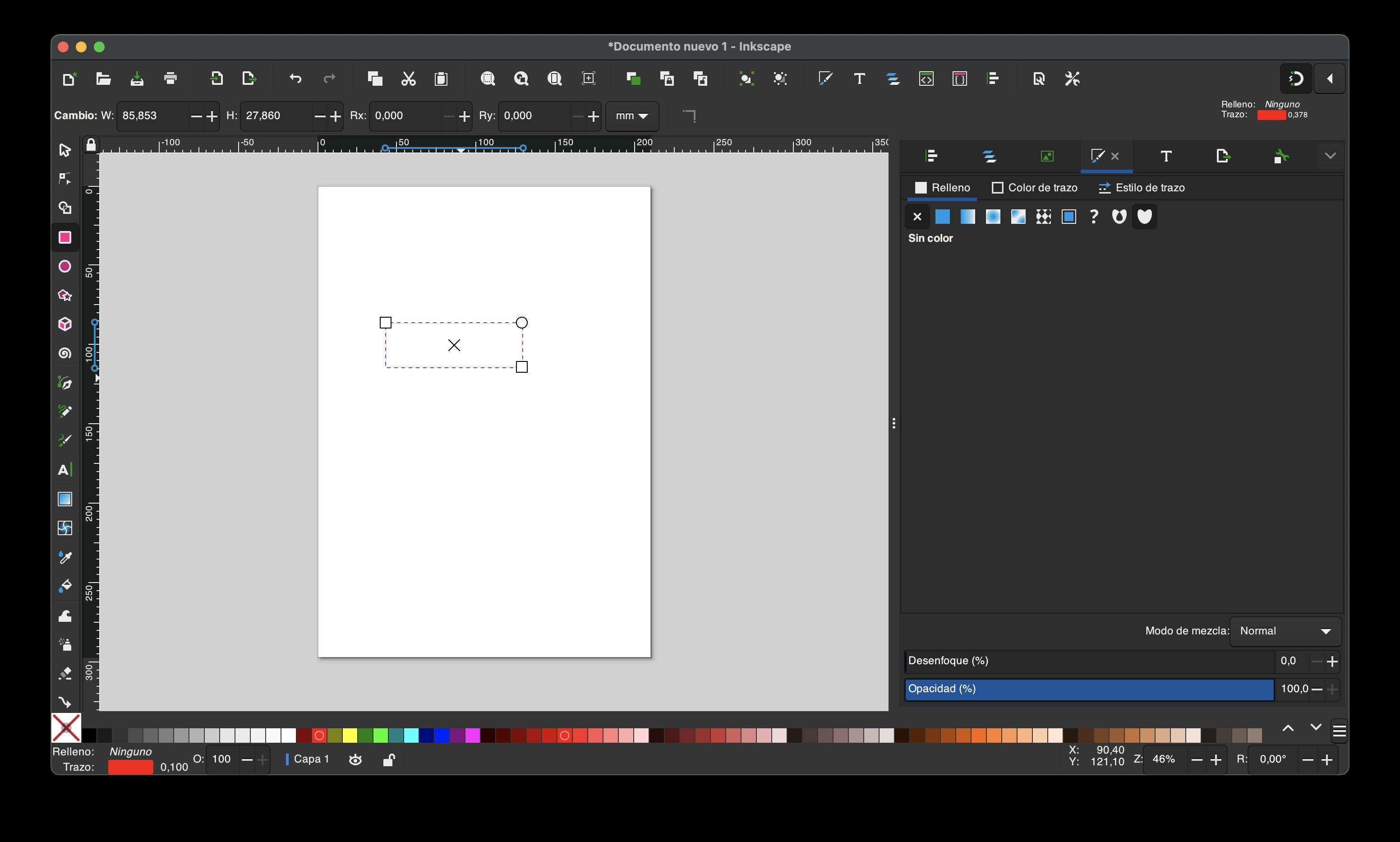Image resolution: width=1400 pixels, height=842 pixels.
Task: Click the Export icon in toolbar
Action: [249, 79]
